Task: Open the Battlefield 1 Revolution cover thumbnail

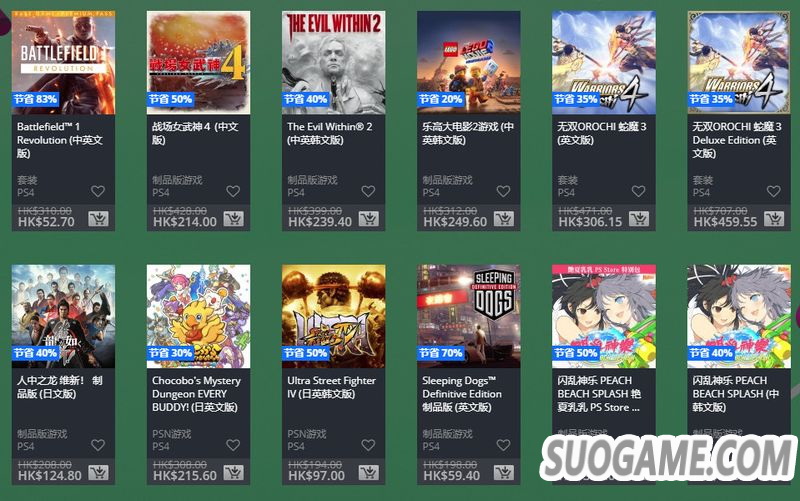Action: point(63,63)
